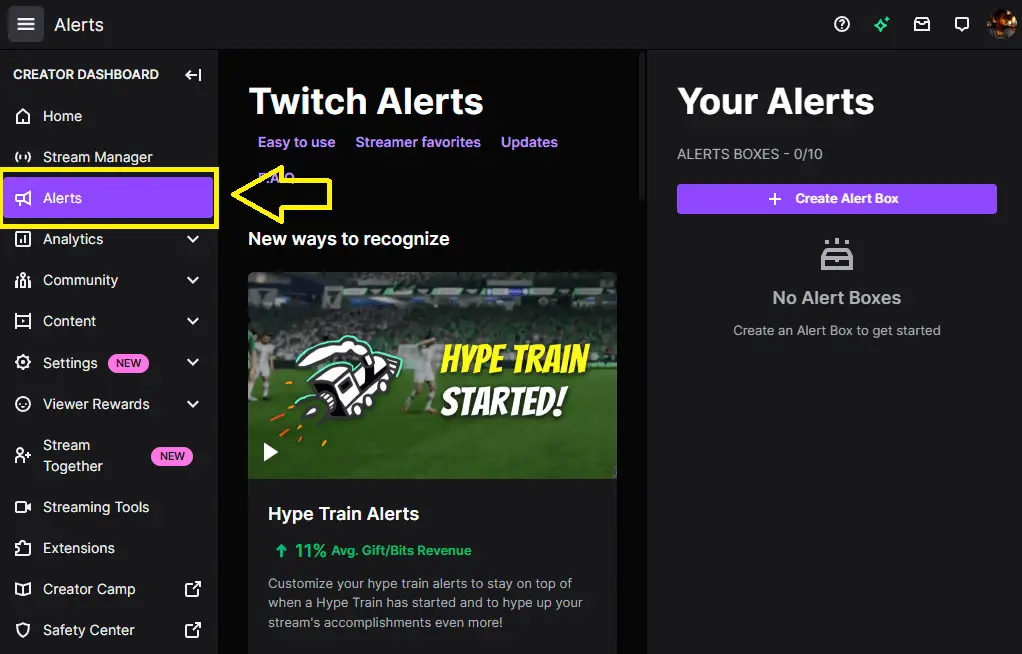Play the Hype Train Started video
The width and height of the screenshot is (1022, 654).
tap(270, 452)
